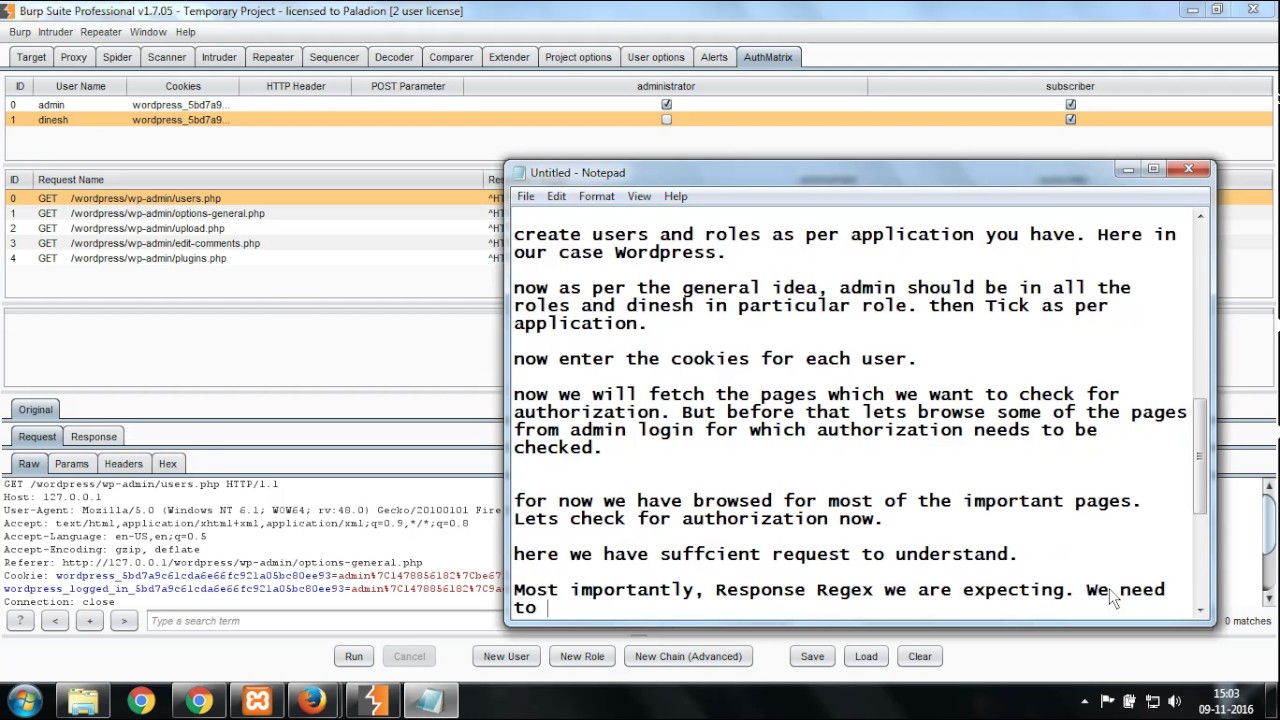The height and width of the screenshot is (720, 1280).
Task: Click the Notepad vertical scrollbar thumb
Action: pos(1200,457)
